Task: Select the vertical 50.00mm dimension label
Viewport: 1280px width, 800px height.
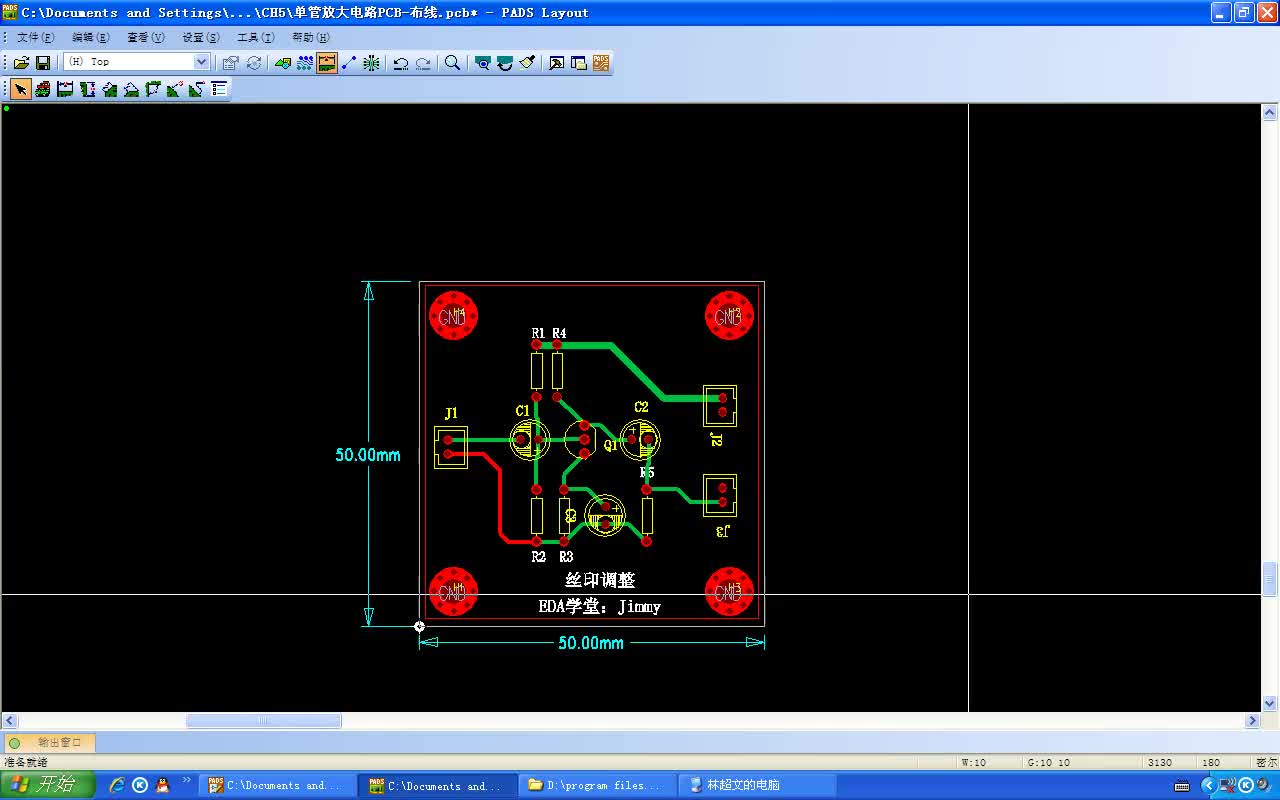Action: 367,455
